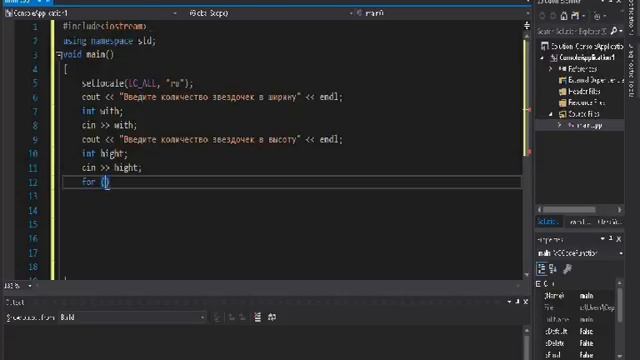Click the Categorized icon in Properties toolbar

pyautogui.click(x=542, y=269)
